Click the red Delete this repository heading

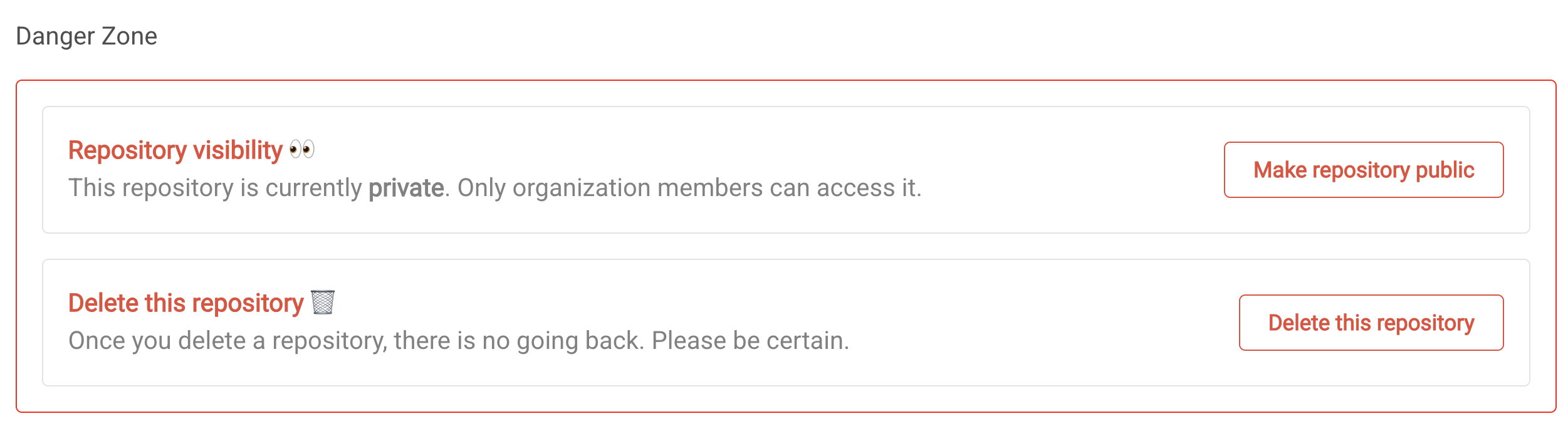(186, 303)
